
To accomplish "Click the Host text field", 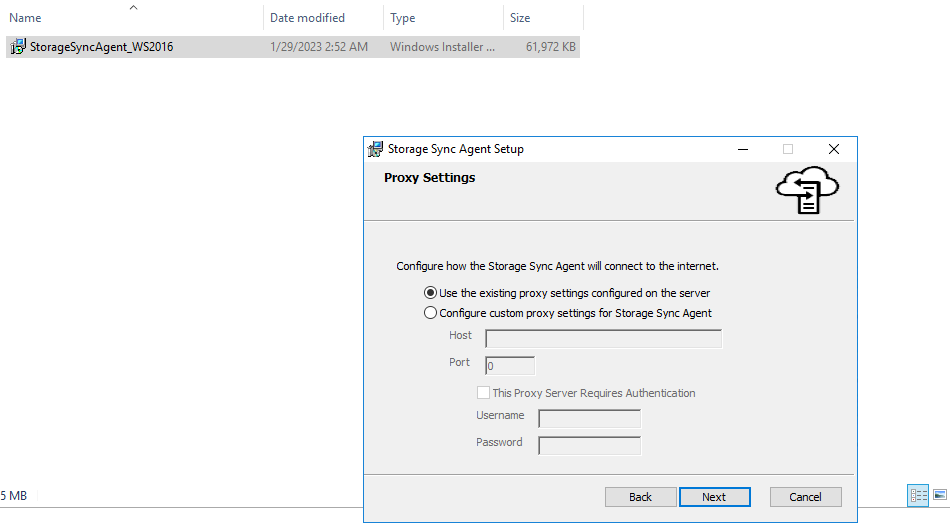I will click(603, 339).
